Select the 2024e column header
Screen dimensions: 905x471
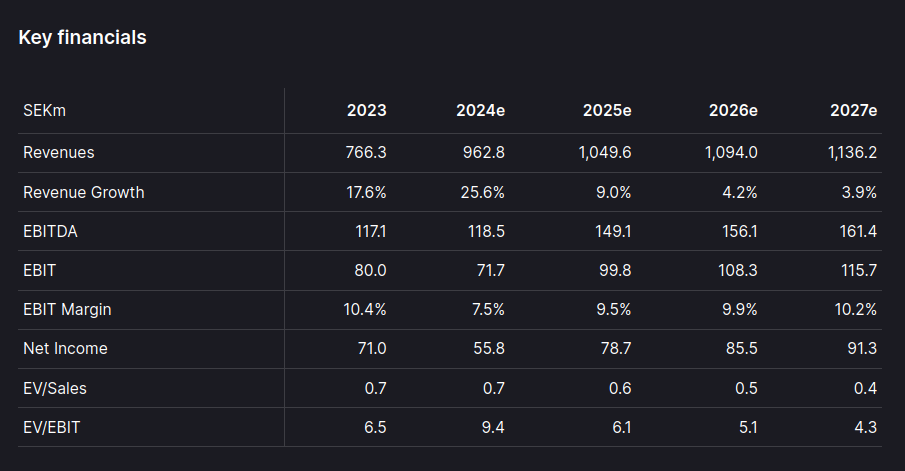(x=481, y=110)
